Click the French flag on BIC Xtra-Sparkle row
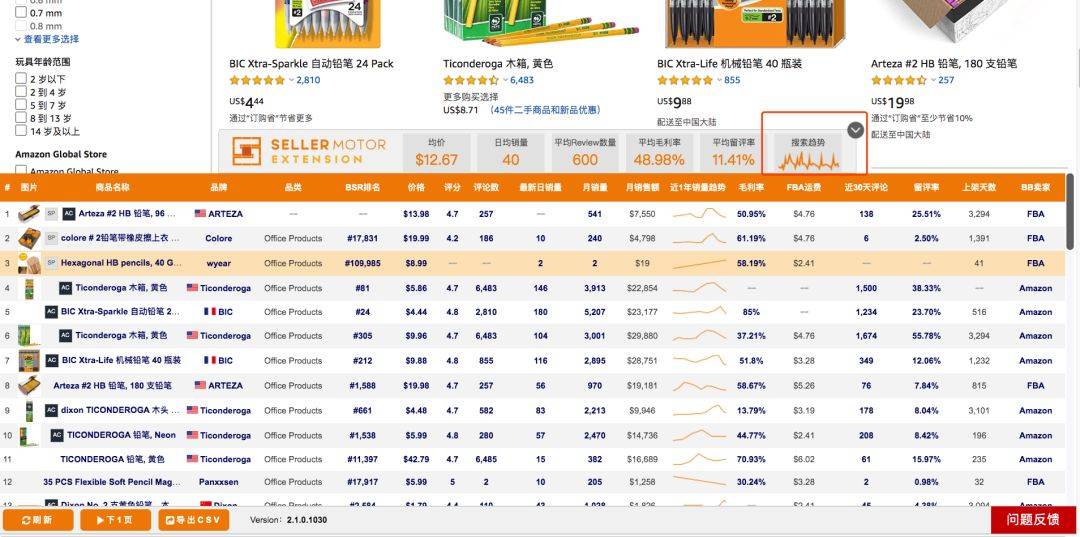 pos(210,312)
